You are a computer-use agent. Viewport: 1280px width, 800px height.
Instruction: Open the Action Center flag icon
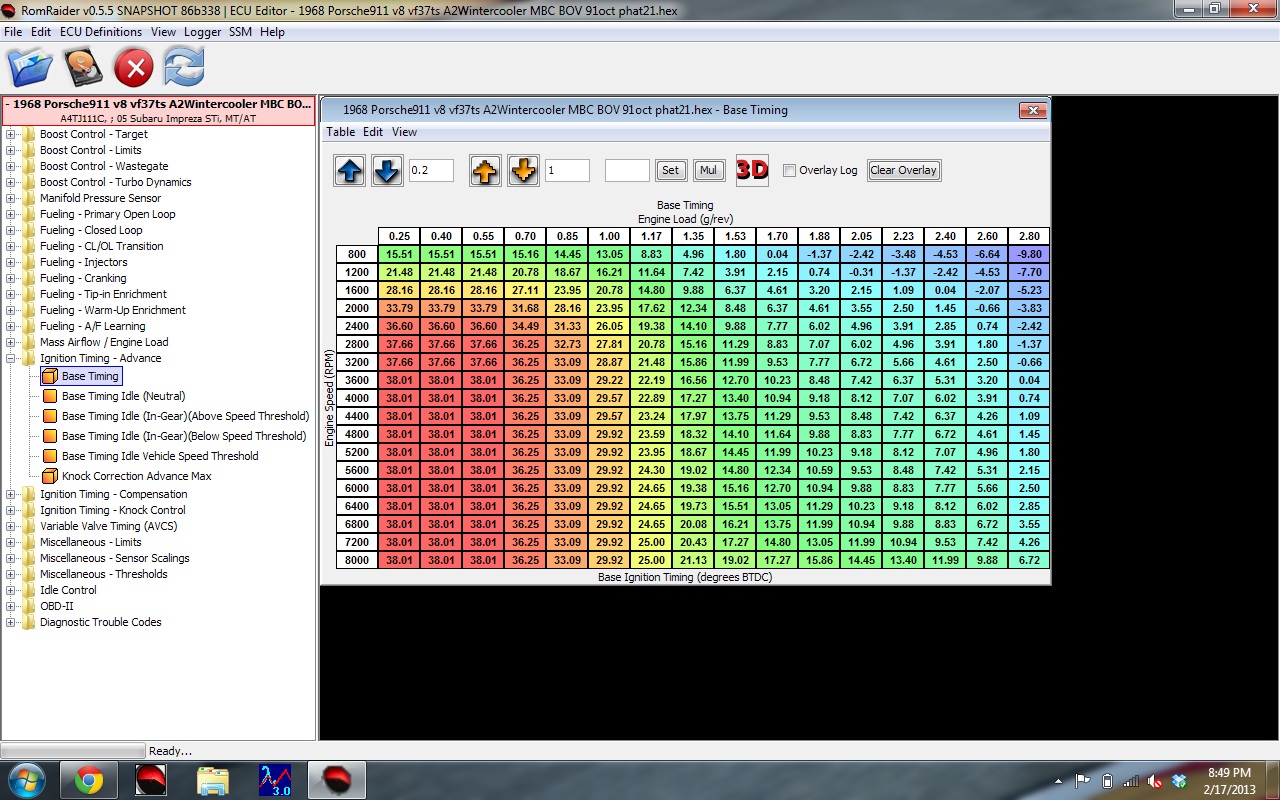coord(1083,781)
